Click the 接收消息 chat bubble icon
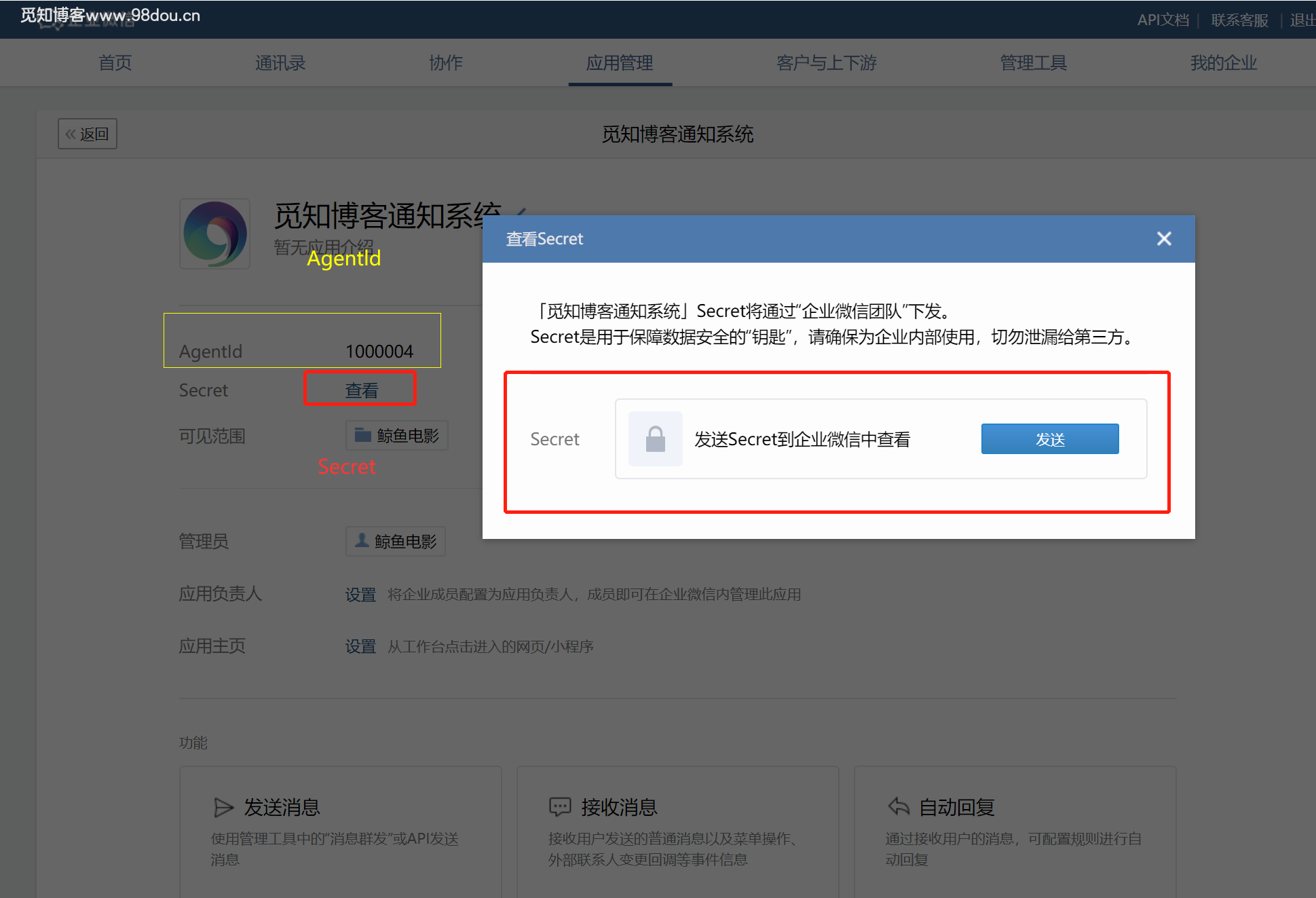The width and height of the screenshot is (1316, 898). (x=560, y=807)
